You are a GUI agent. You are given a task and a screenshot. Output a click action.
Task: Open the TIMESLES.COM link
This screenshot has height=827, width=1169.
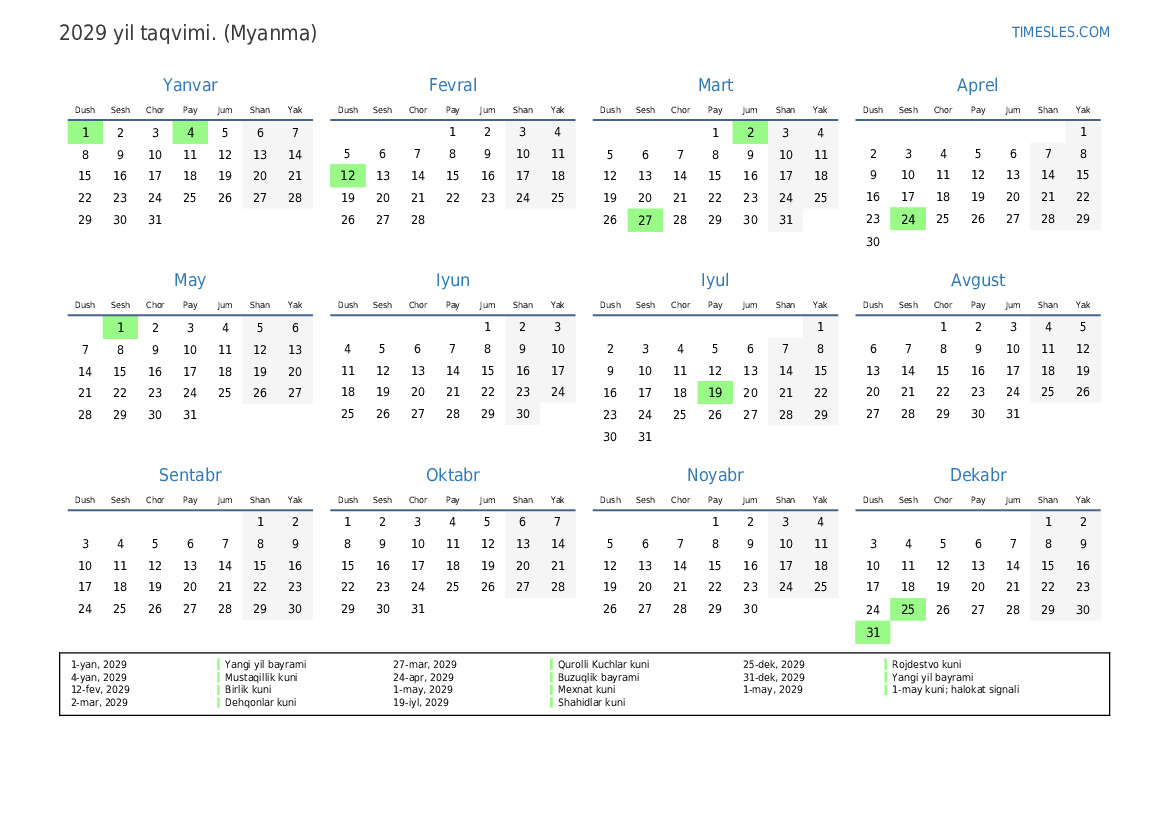[1060, 32]
